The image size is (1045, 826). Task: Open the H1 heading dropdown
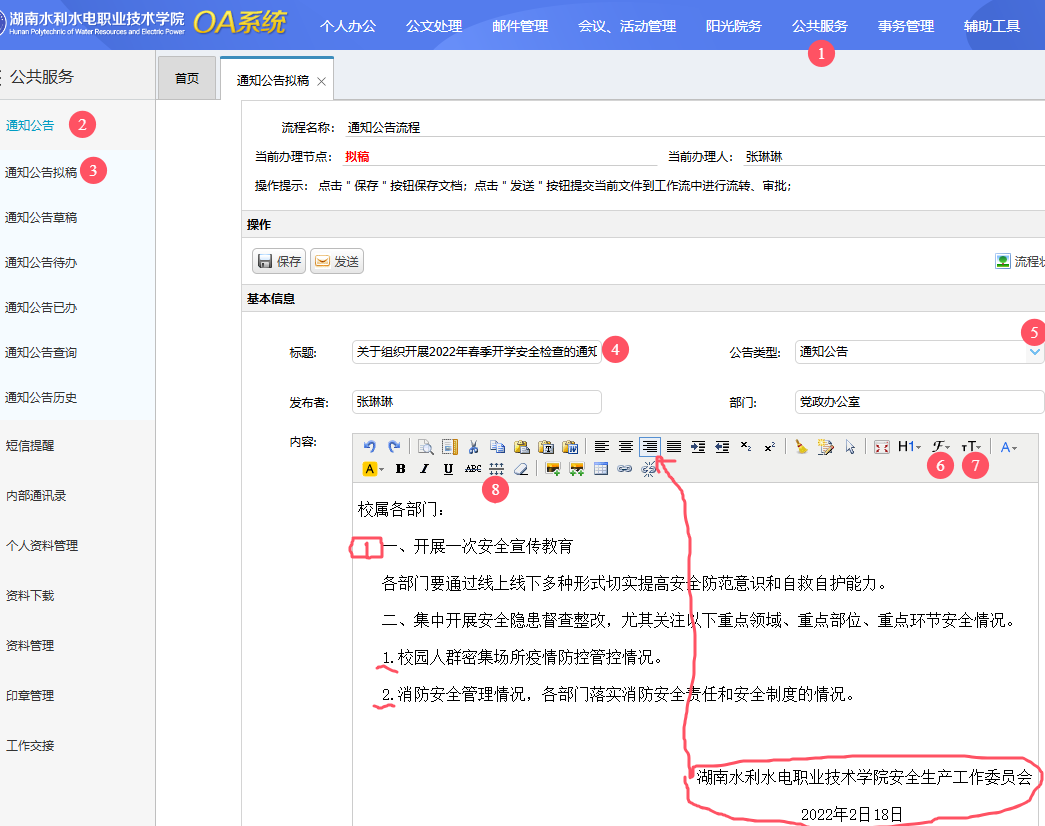(x=909, y=447)
